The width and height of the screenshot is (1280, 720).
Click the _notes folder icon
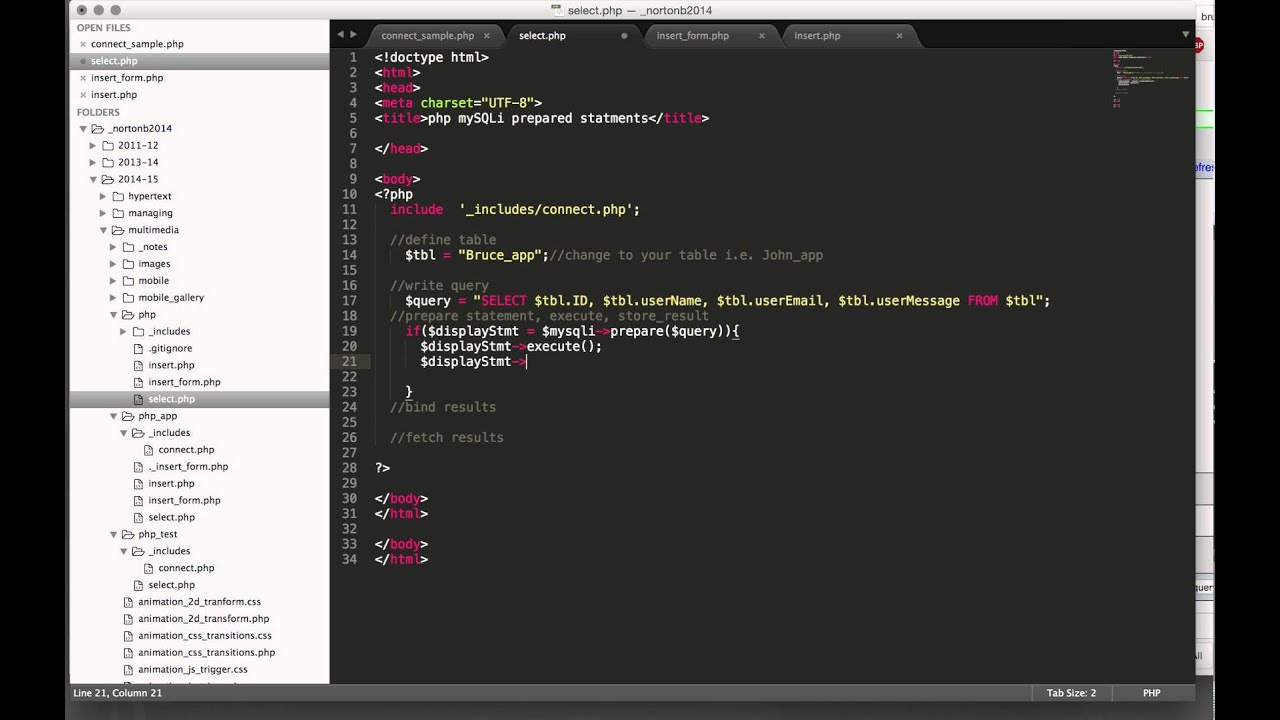(x=128, y=247)
